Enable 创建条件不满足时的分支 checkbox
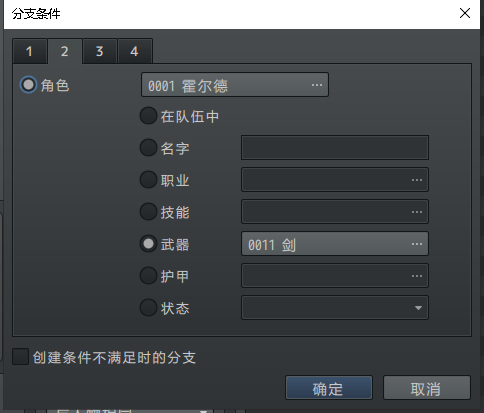This screenshot has width=484, height=413. click(x=20, y=357)
